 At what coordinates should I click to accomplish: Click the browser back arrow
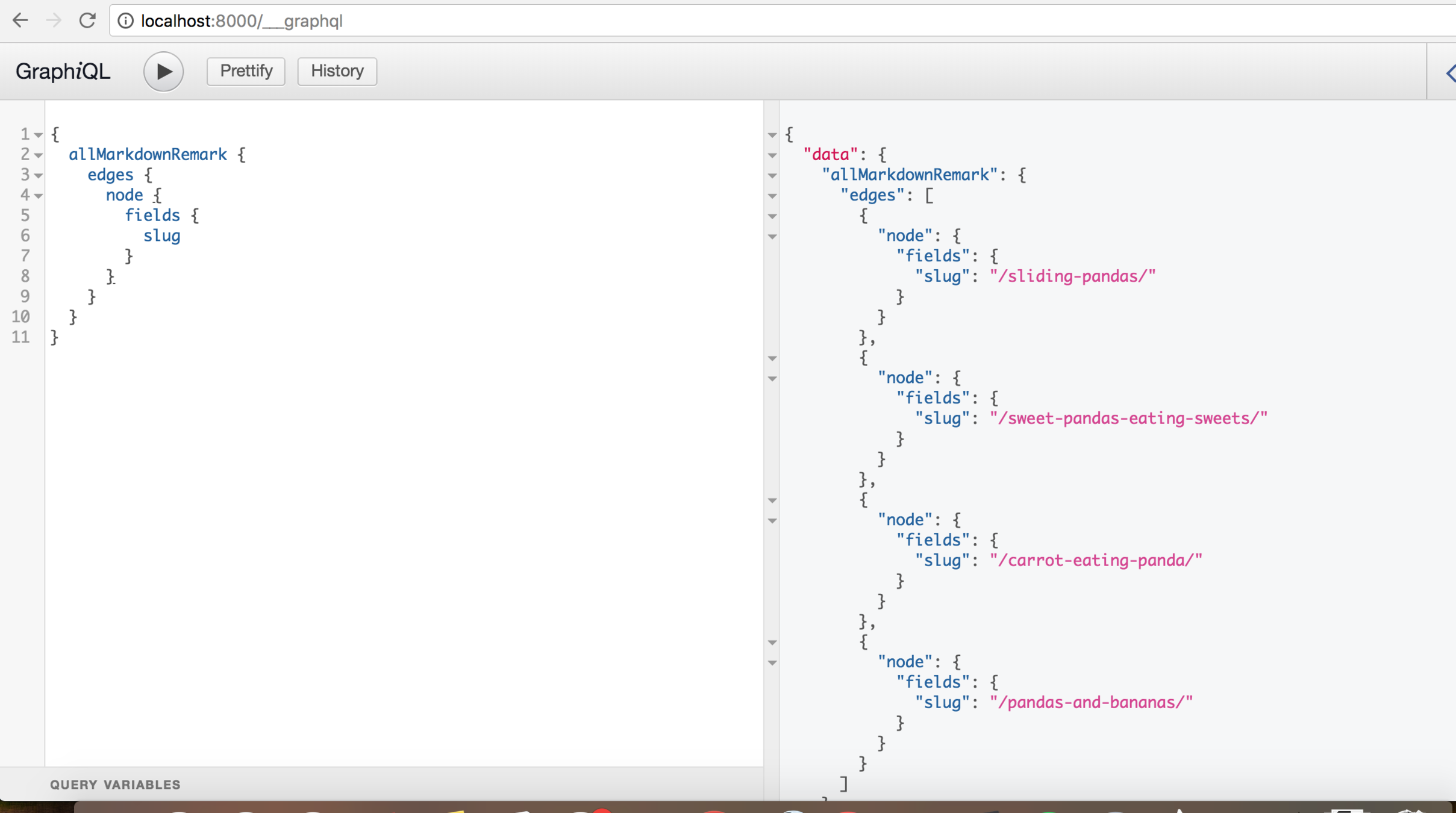(x=20, y=20)
